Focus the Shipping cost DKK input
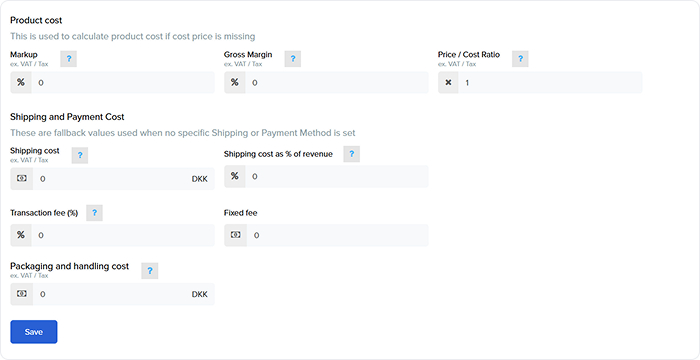 click(124, 179)
